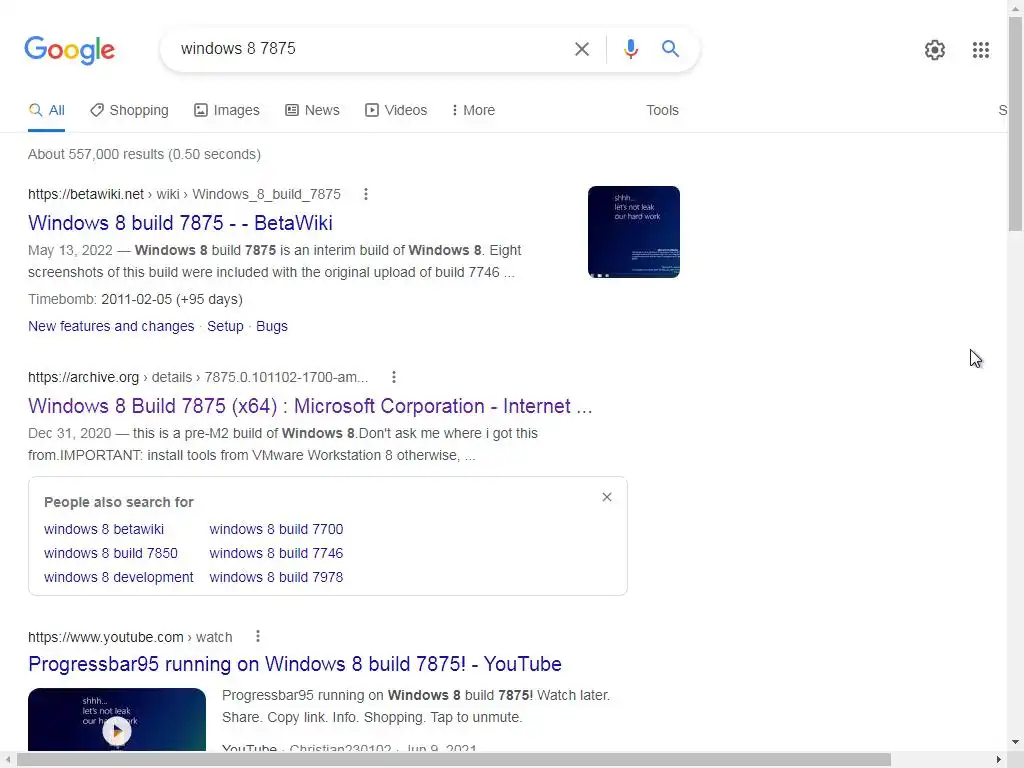
Task: Search for windows 8 build 7978 suggestion
Action: [276, 577]
